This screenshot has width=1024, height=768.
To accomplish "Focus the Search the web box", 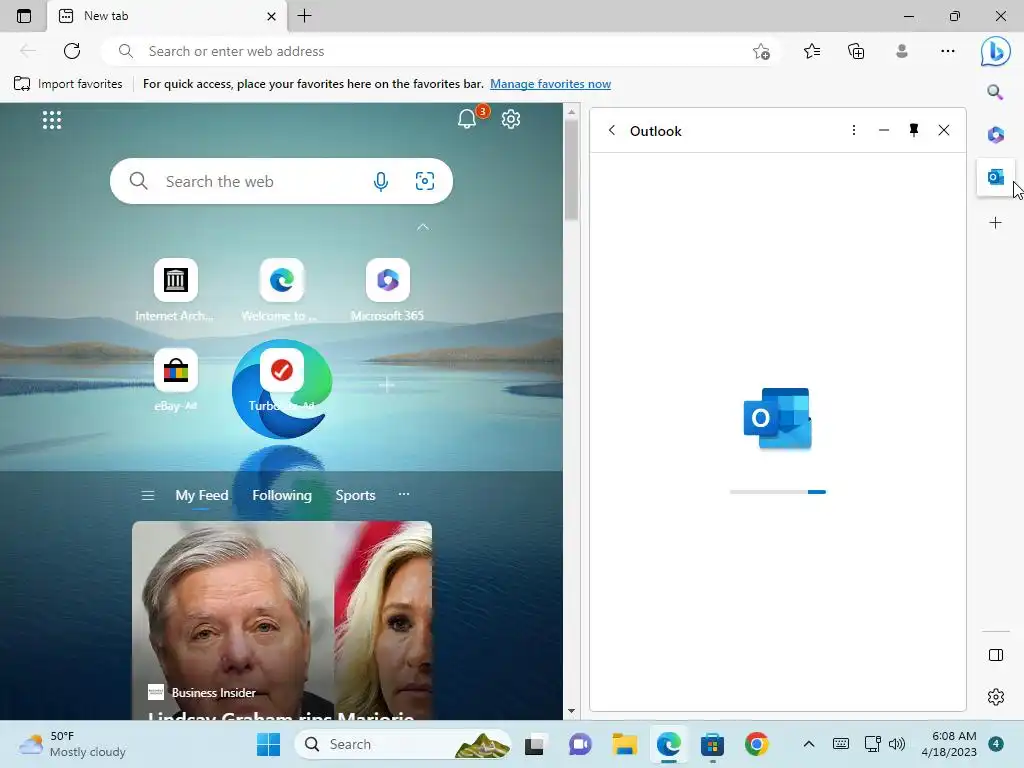I will click(281, 181).
